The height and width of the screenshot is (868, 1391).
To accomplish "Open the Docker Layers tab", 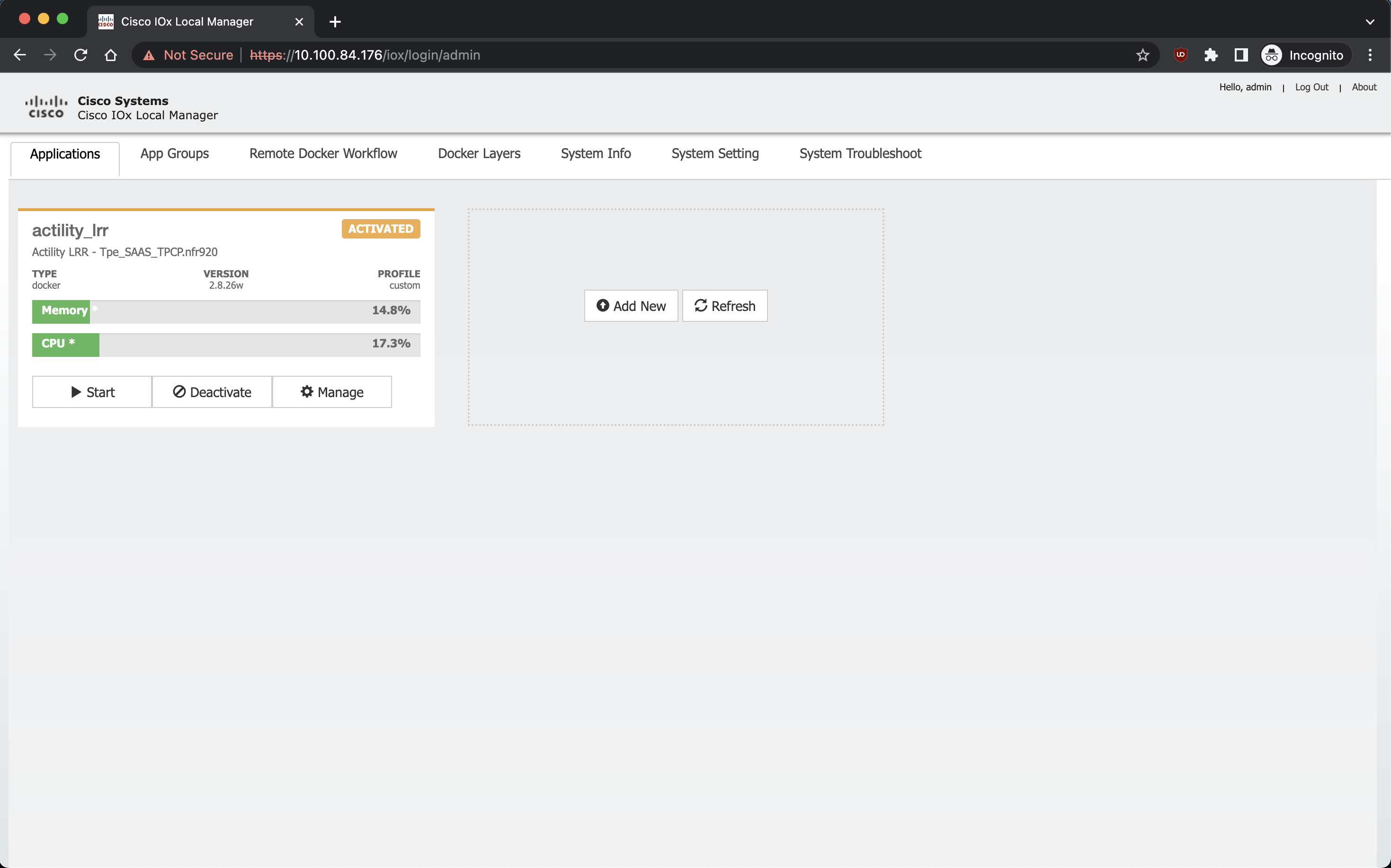I will pyautogui.click(x=479, y=153).
